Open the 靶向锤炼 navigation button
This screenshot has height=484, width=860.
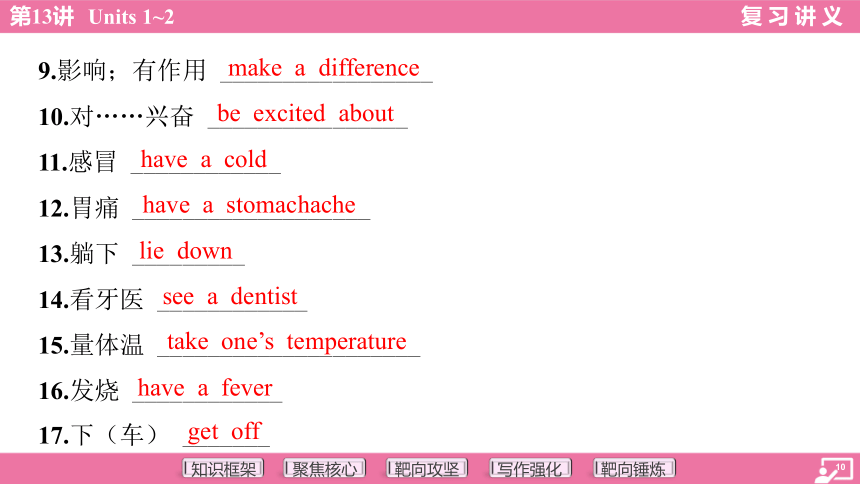coord(634,469)
